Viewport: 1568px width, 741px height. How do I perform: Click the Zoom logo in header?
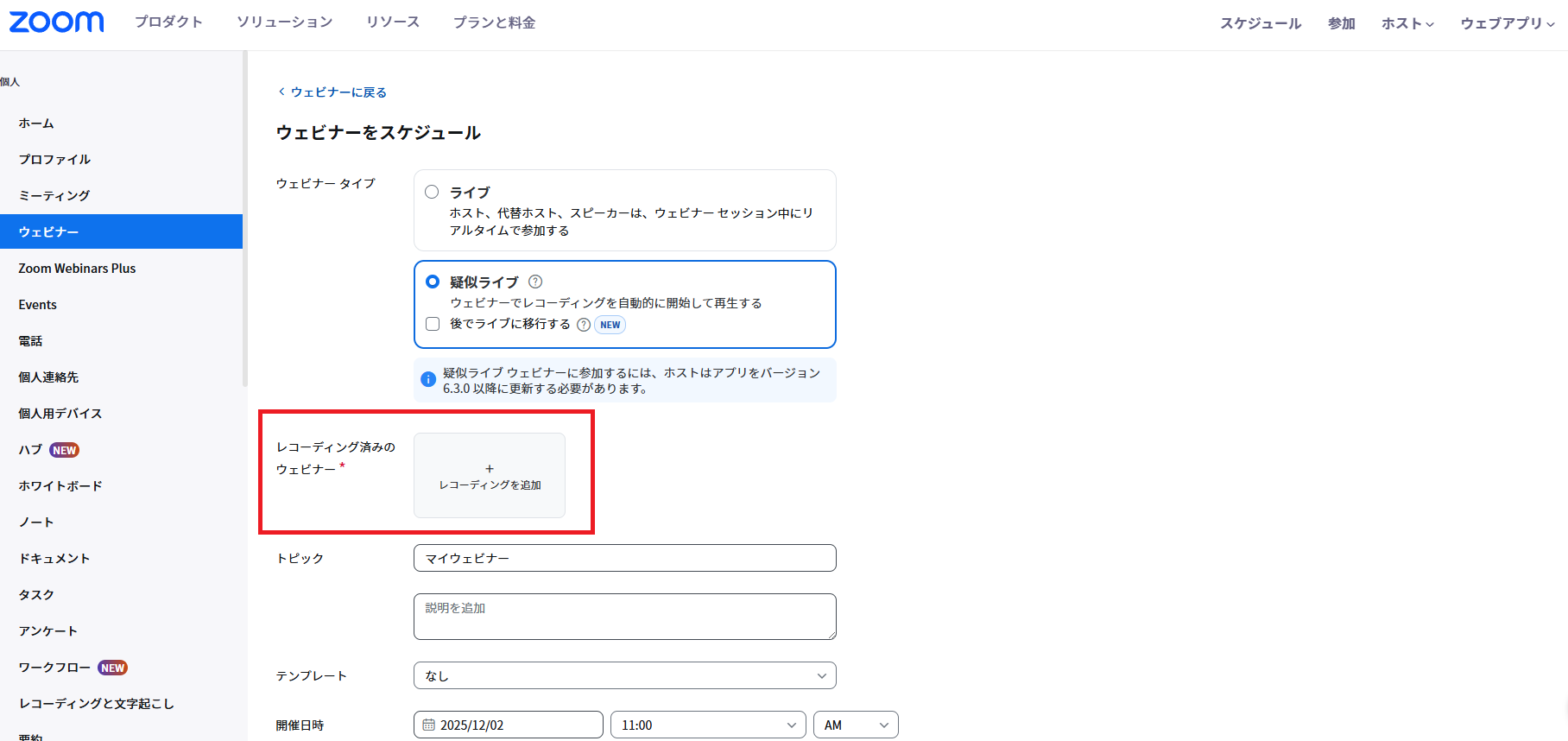[x=56, y=22]
